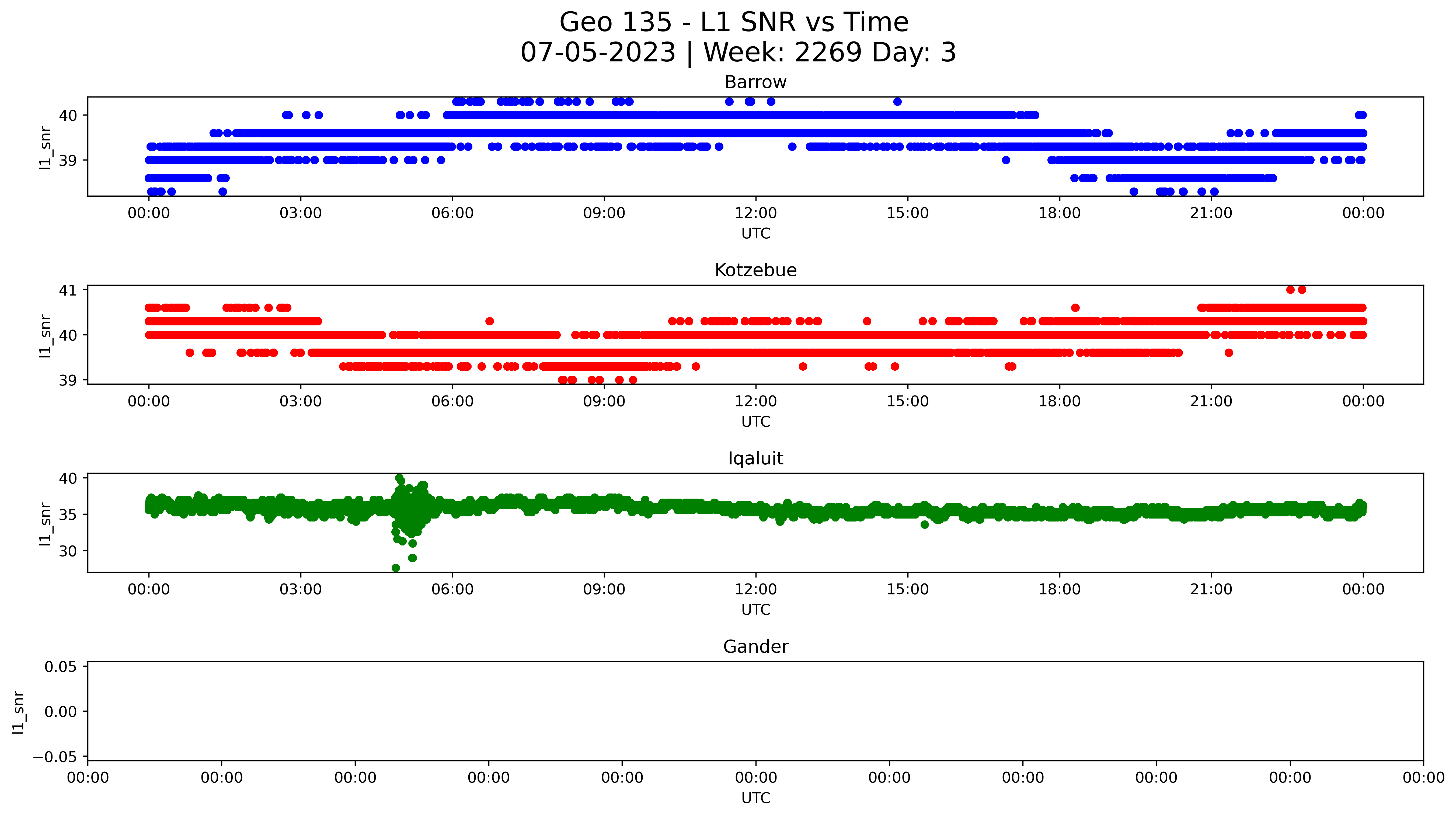Viewport: 1456px width, 817px height.
Task: Click the 03:00 tick label on Barrow plot
Action: pos(301,213)
